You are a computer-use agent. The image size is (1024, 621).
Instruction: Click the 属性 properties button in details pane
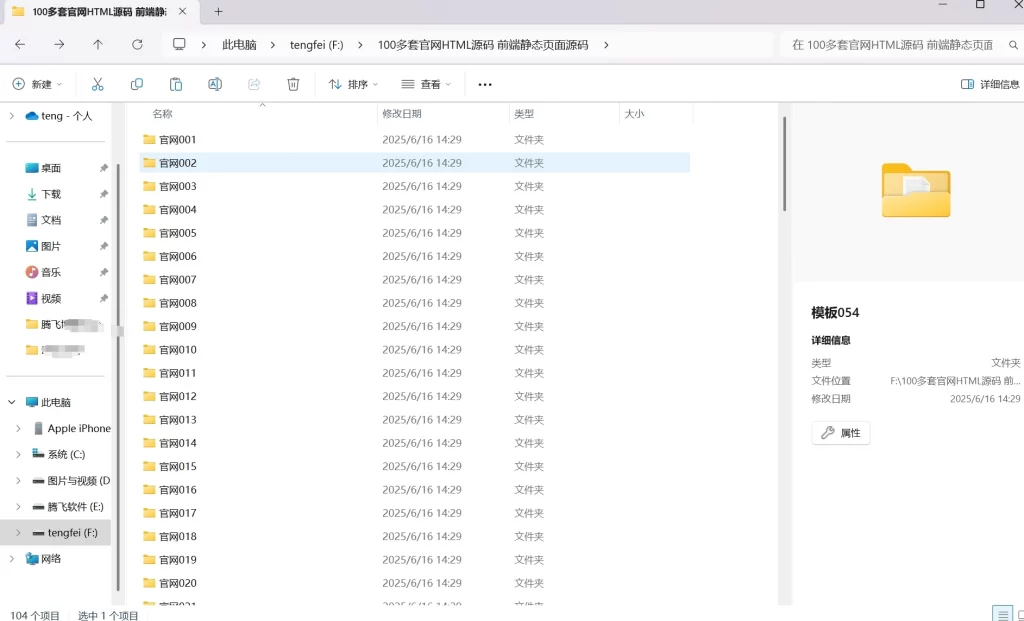(x=840, y=432)
